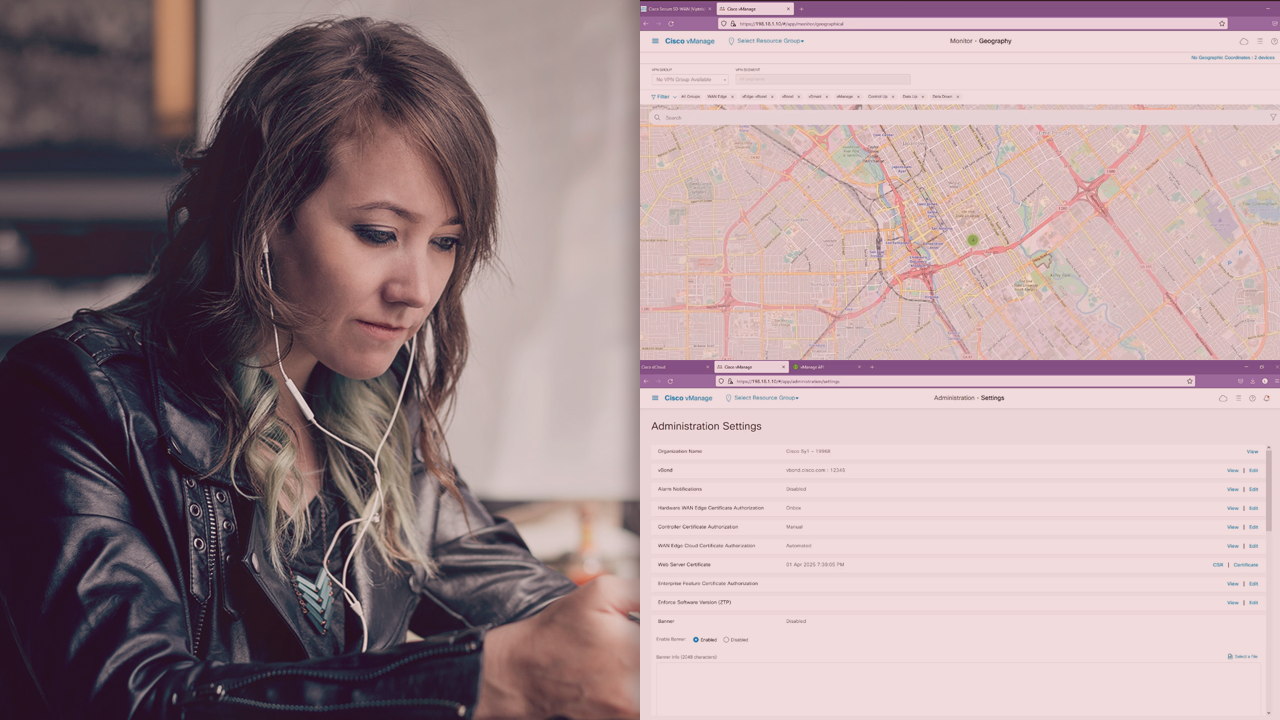Click cloud icon in Administration Settings header

coord(1222,398)
